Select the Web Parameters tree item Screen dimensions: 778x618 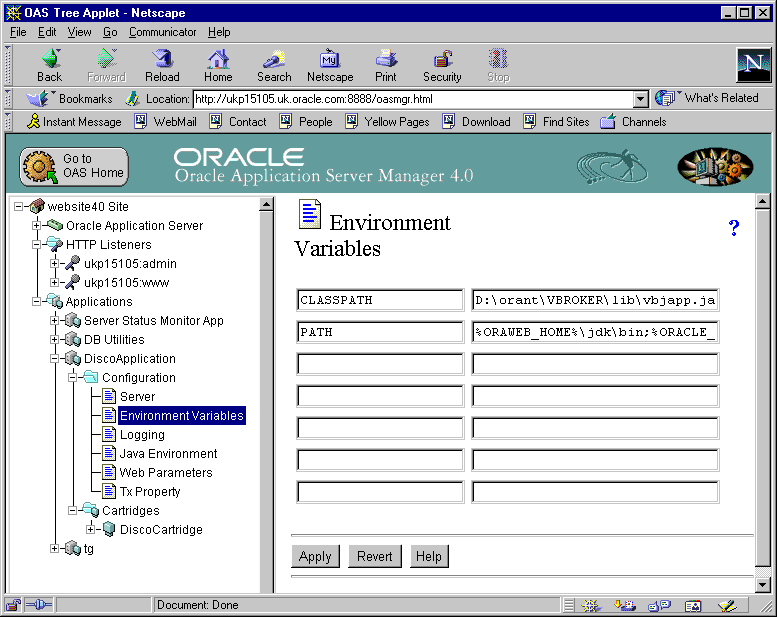pyautogui.click(x=166, y=473)
